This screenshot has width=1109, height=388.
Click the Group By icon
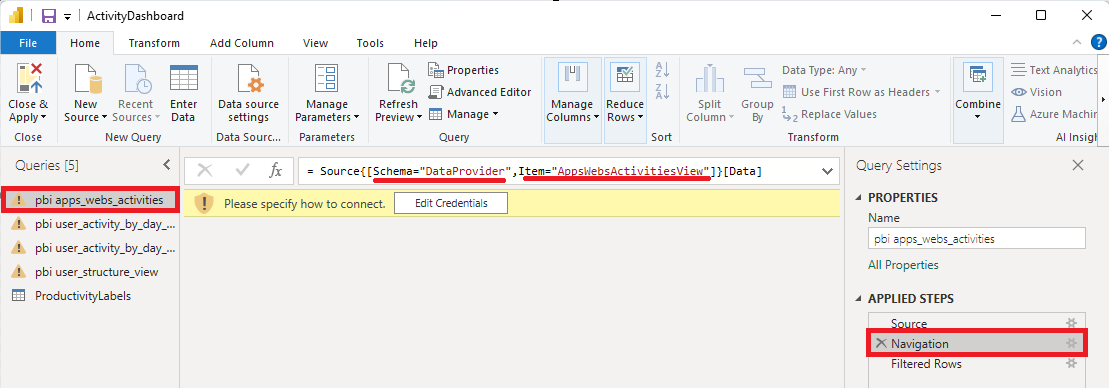pyautogui.click(x=757, y=78)
